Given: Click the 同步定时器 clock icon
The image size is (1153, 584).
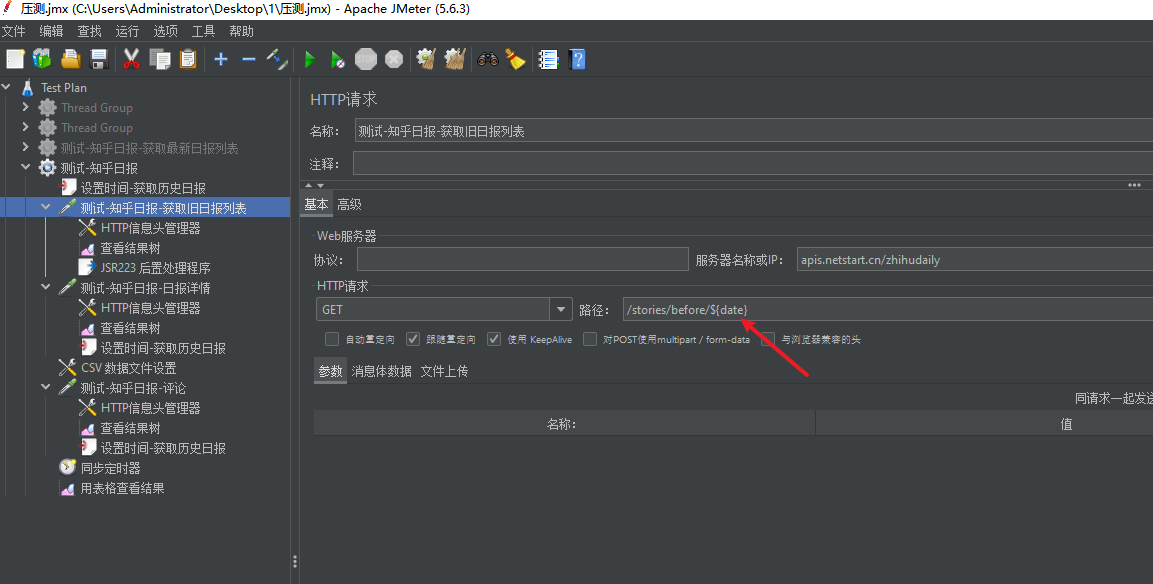Looking at the screenshot, I should tap(68, 467).
